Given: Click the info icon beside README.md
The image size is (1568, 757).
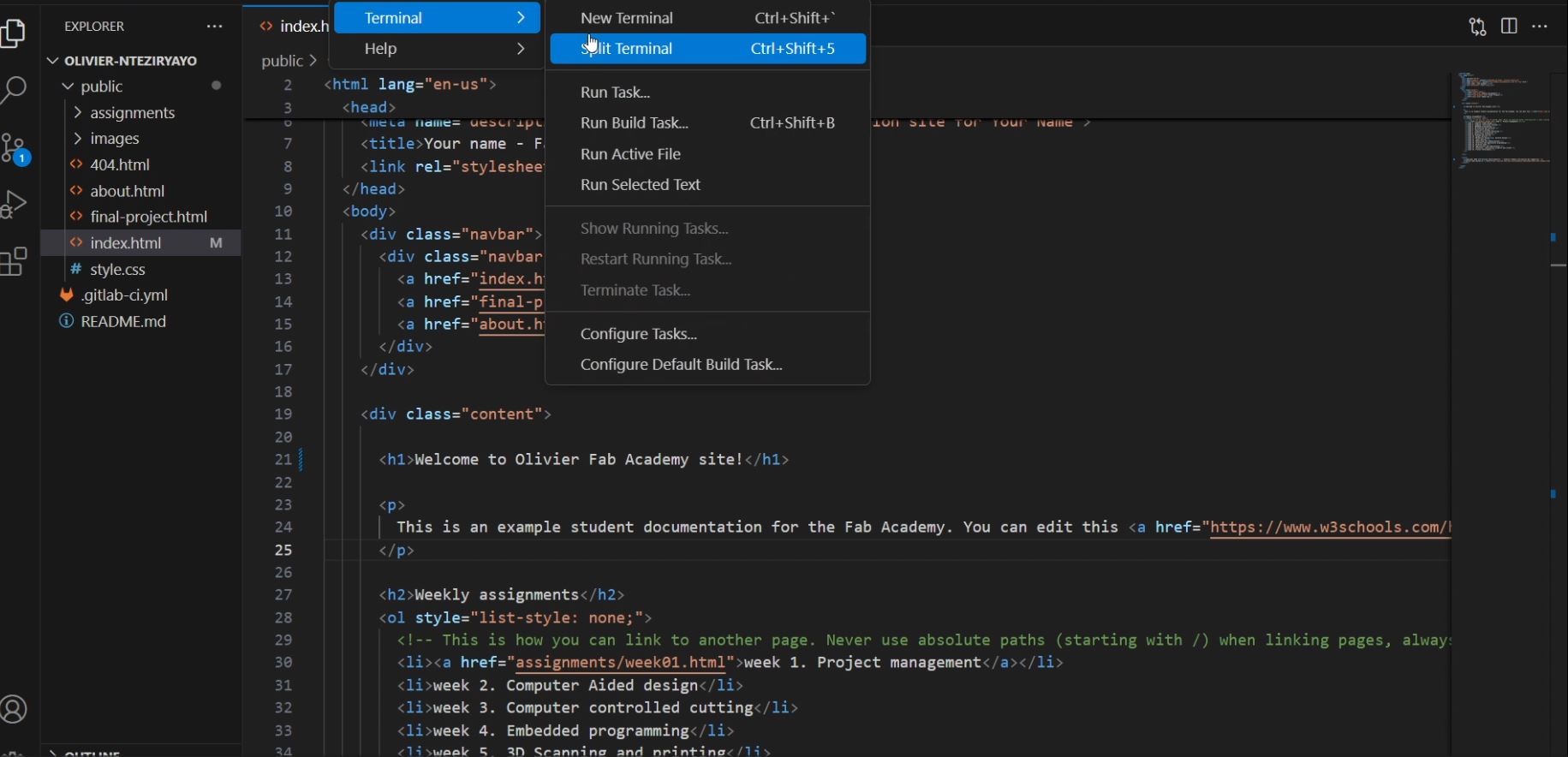Looking at the screenshot, I should 66,321.
